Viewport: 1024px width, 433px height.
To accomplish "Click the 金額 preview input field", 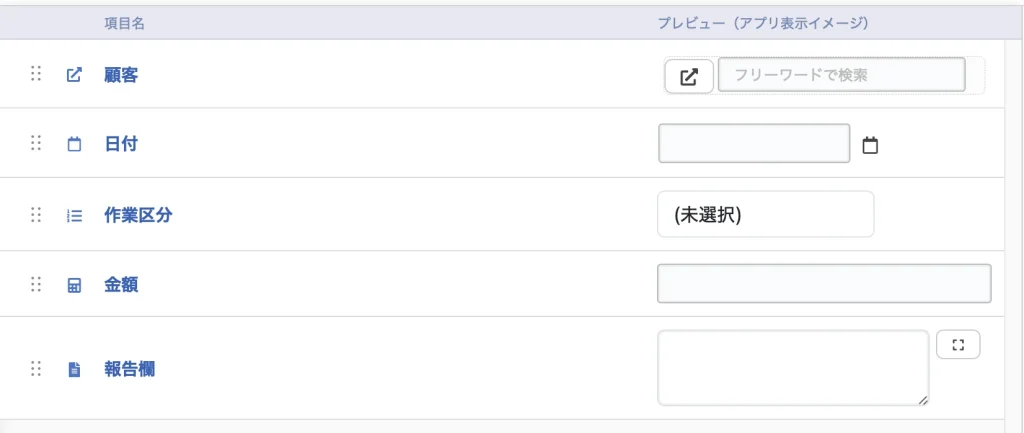I will pos(823,284).
